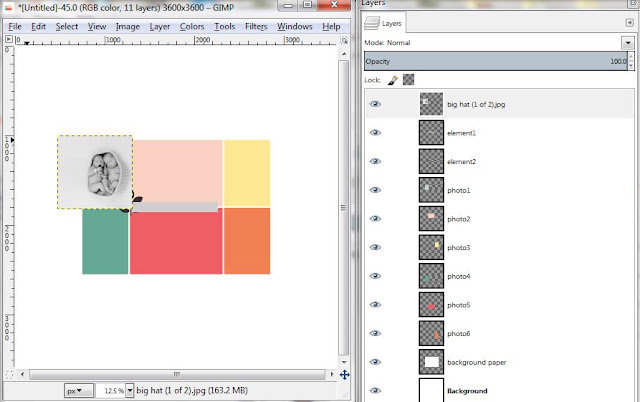The image size is (640, 402).
Task: Open the Layers panel configure menu arrow
Action: pyautogui.click(x=629, y=22)
